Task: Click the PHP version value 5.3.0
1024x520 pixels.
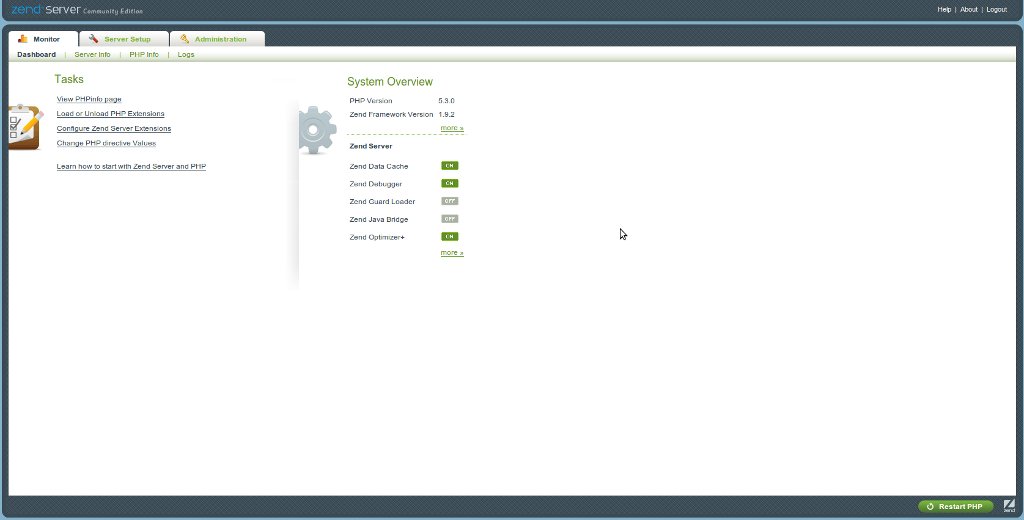Action: coord(446,101)
